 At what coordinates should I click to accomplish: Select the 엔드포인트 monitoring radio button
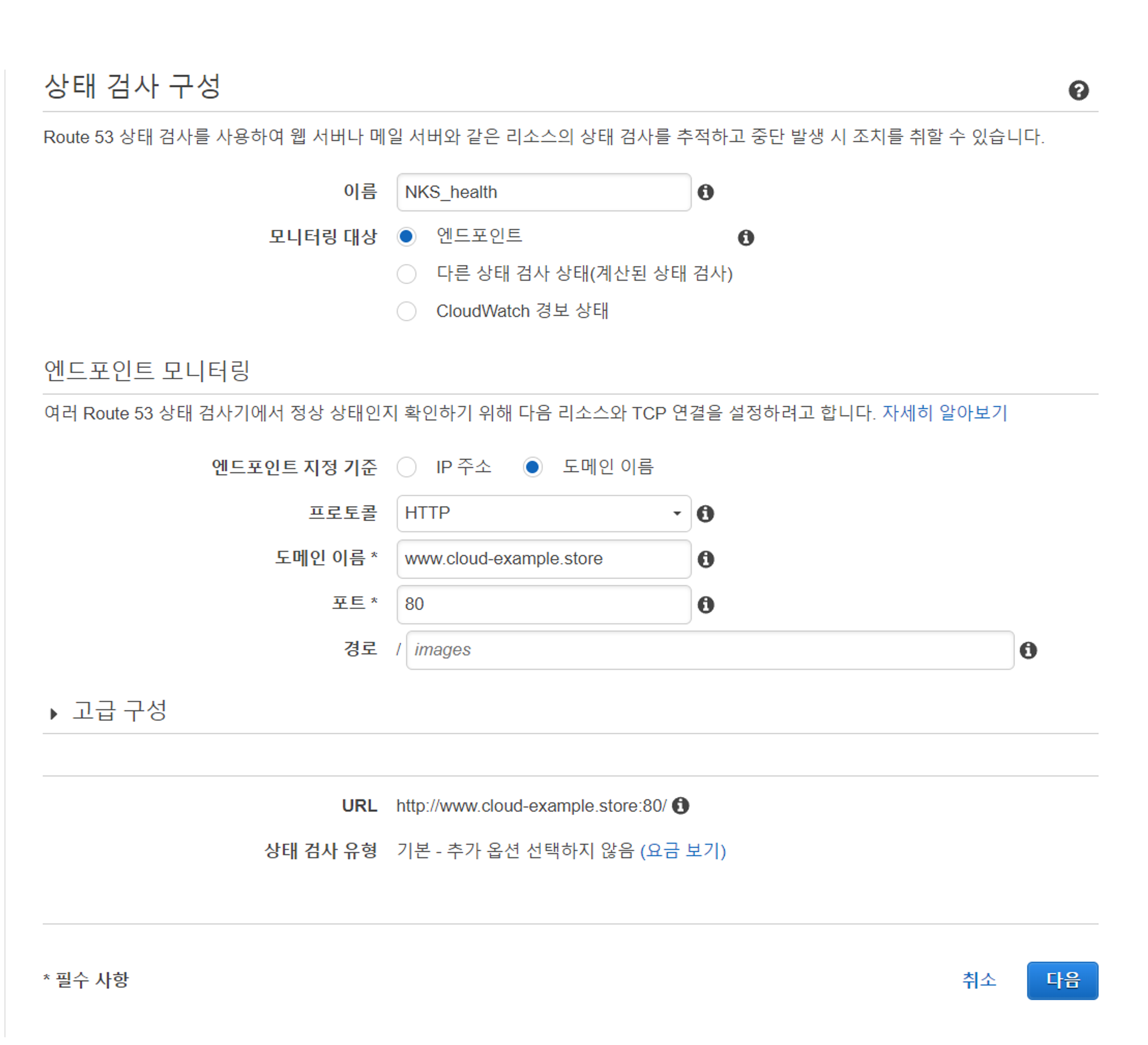(406, 236)
